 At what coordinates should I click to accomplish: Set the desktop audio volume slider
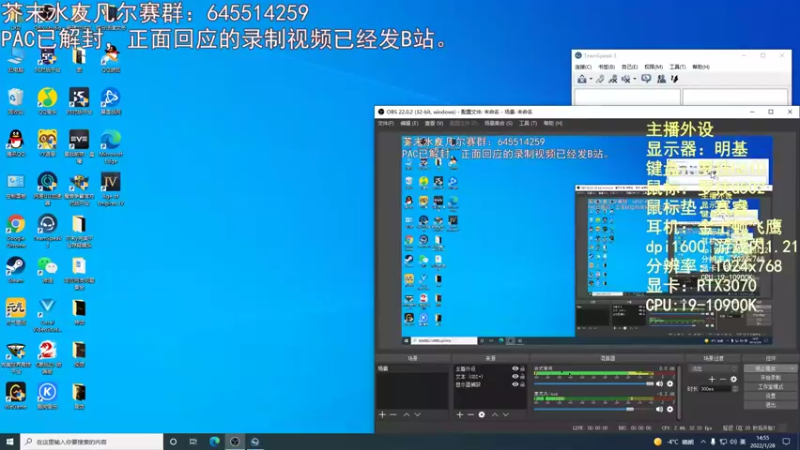click(x=593, y=384)
